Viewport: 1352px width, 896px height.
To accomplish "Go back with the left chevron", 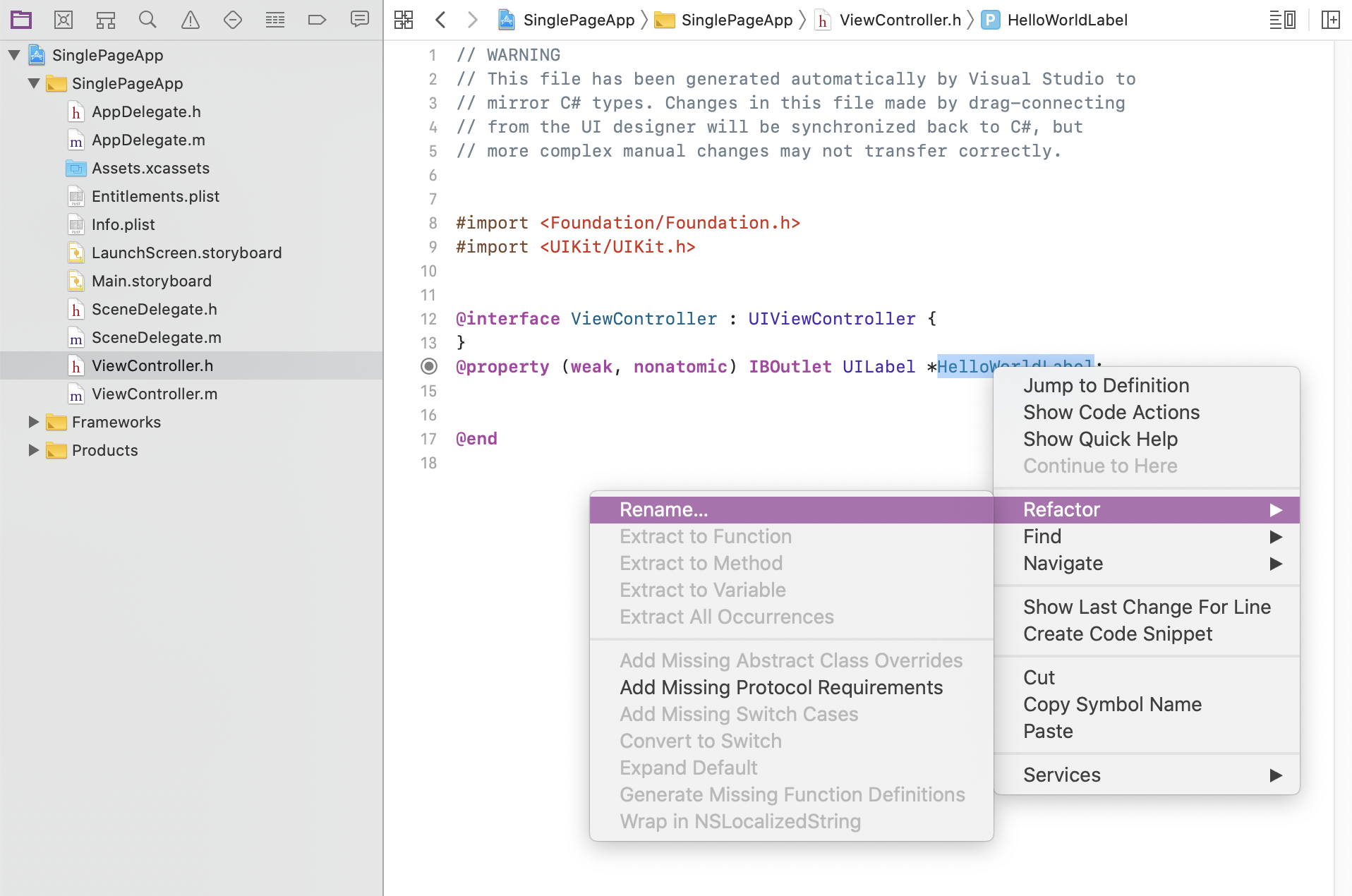I will point(441,20).
